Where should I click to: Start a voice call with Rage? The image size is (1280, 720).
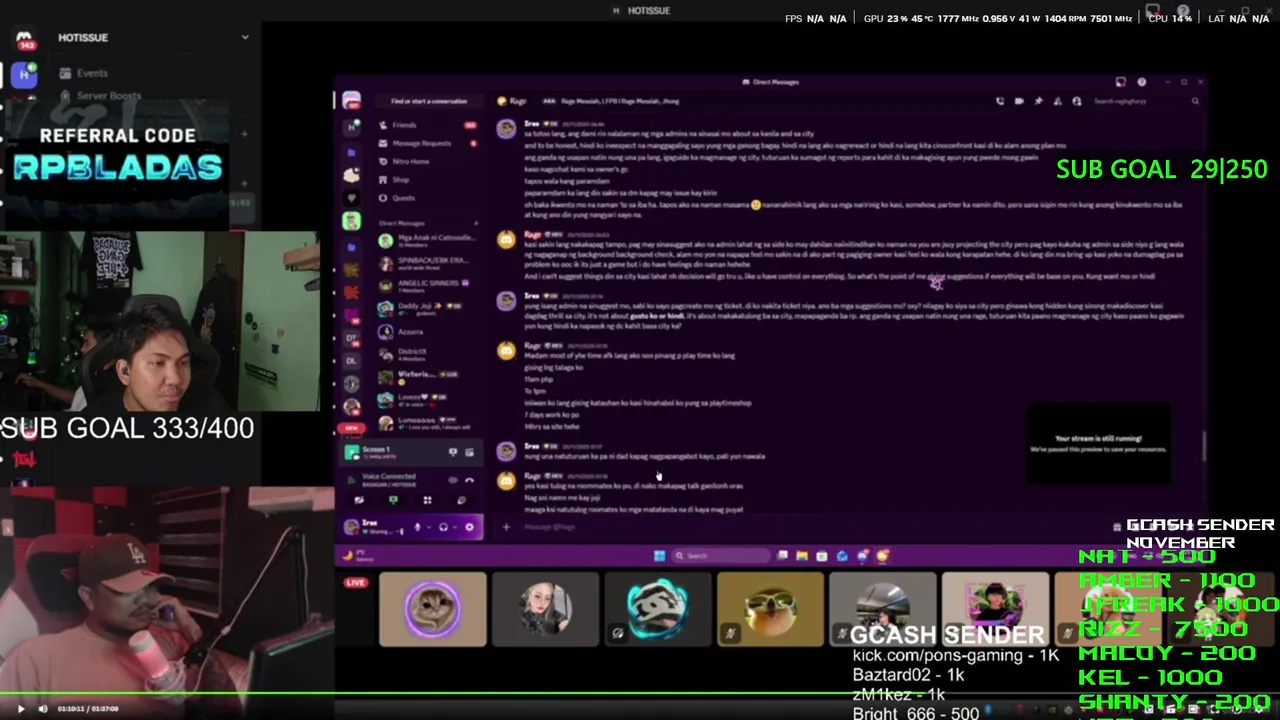[x=999, y=101]
